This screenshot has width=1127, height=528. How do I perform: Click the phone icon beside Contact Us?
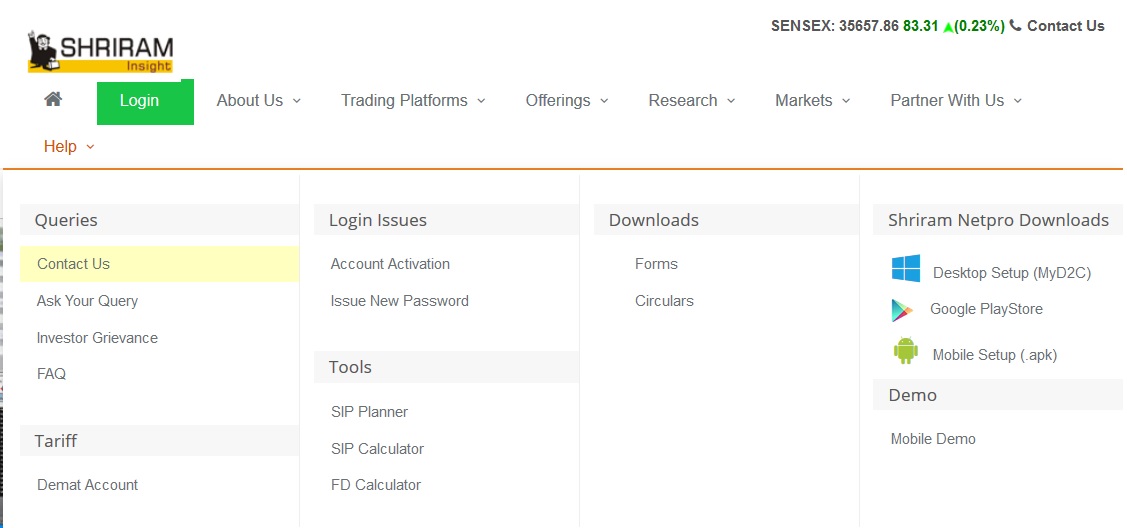click(x=1015, y=25)
